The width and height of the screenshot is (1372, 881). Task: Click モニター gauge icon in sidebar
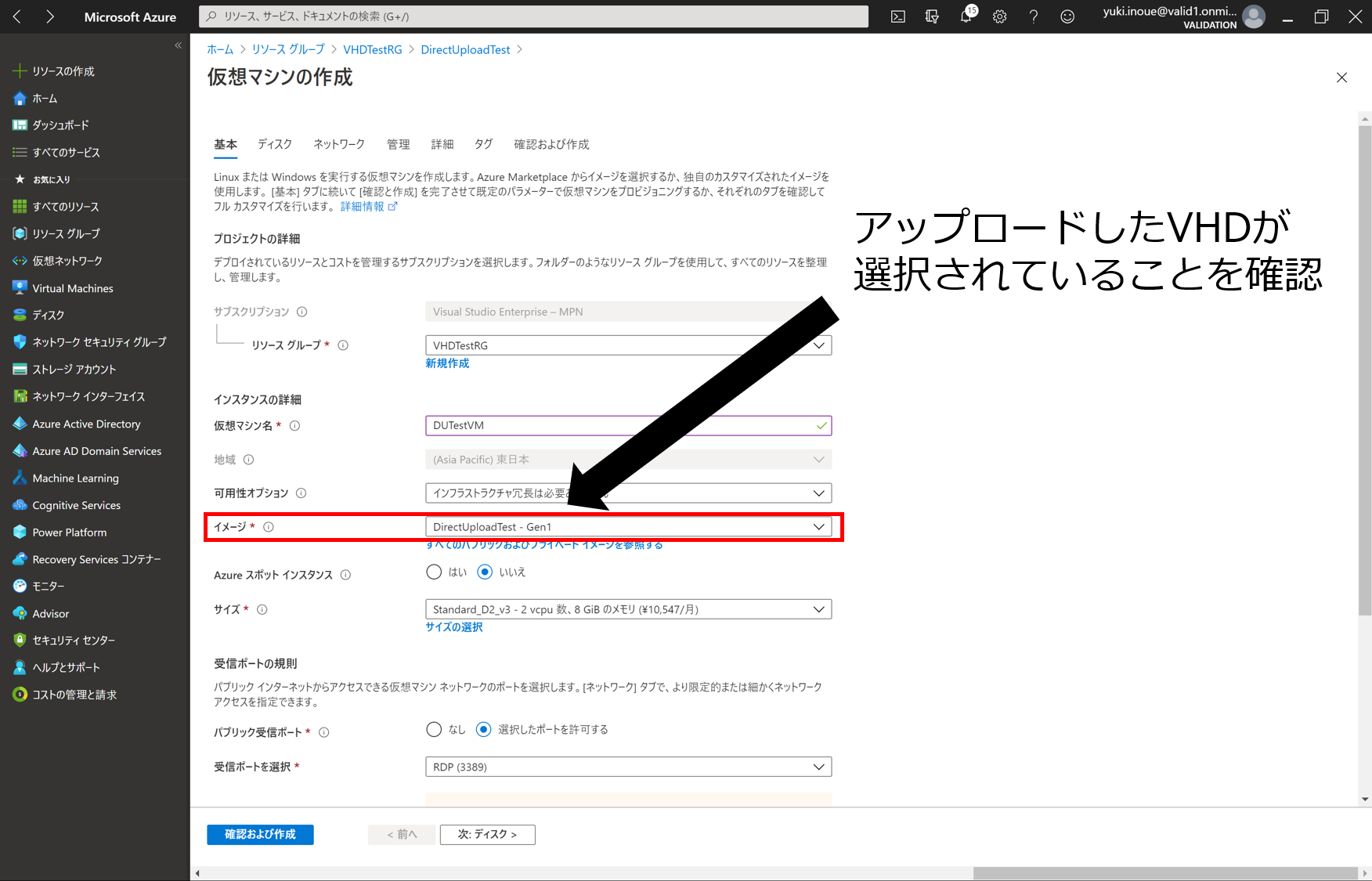point(20,586)
